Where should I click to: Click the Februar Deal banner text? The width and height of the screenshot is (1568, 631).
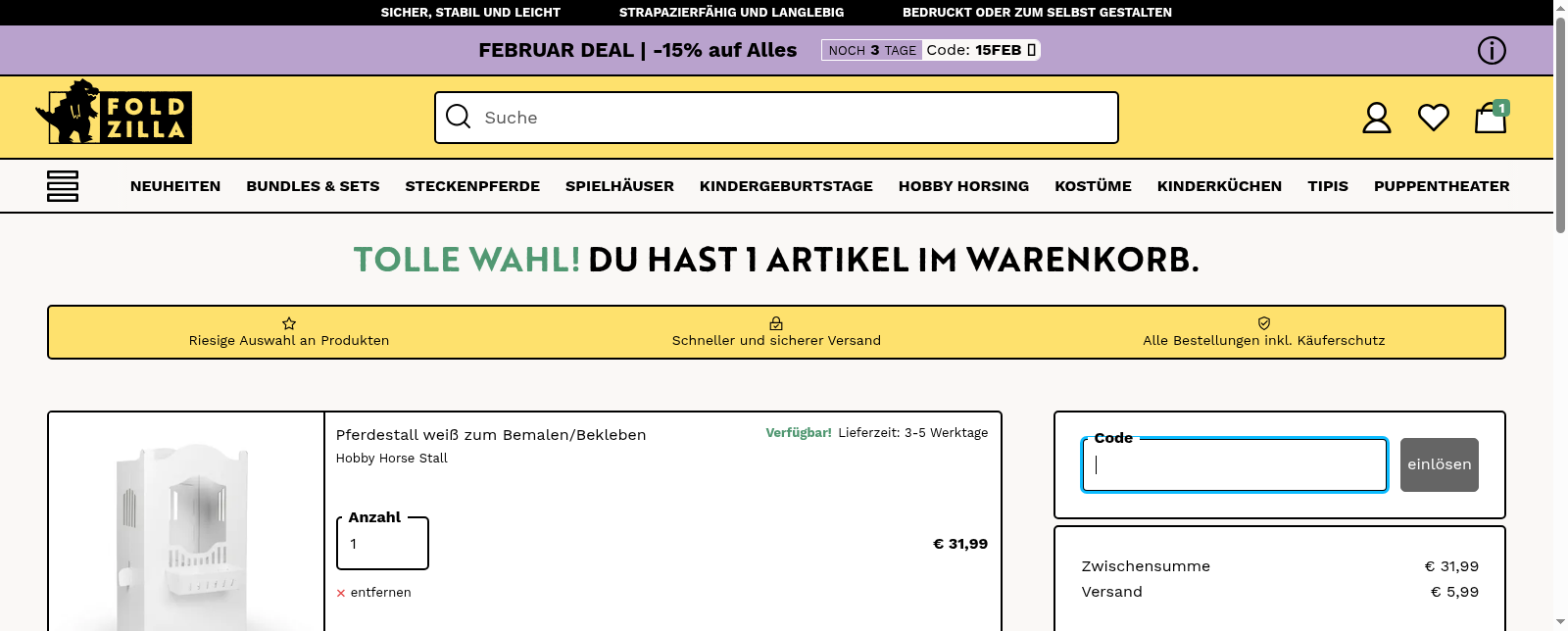click(x=637, y=50)
